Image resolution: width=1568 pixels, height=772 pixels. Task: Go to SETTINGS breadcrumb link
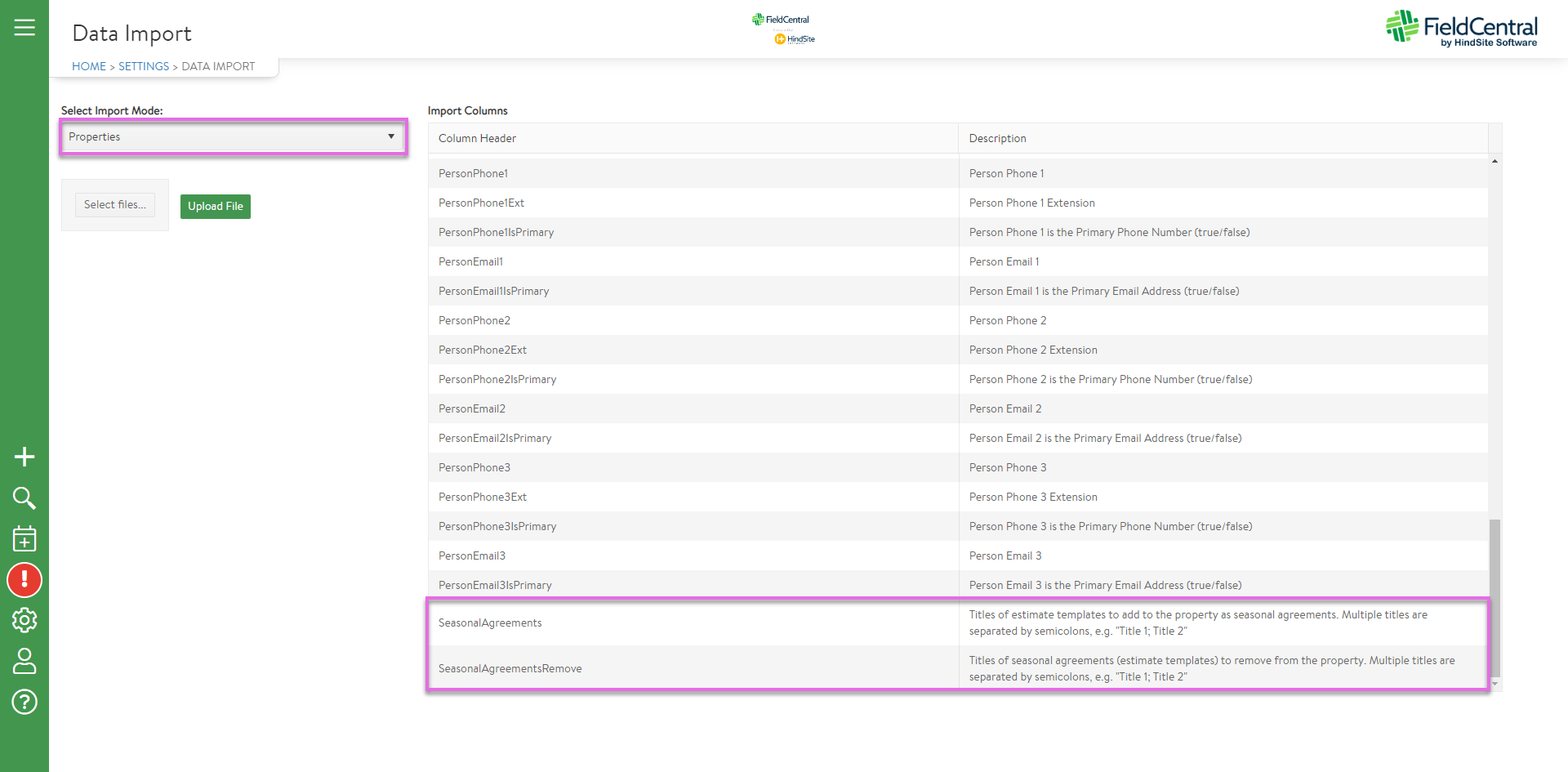click(x=144, y=66)
